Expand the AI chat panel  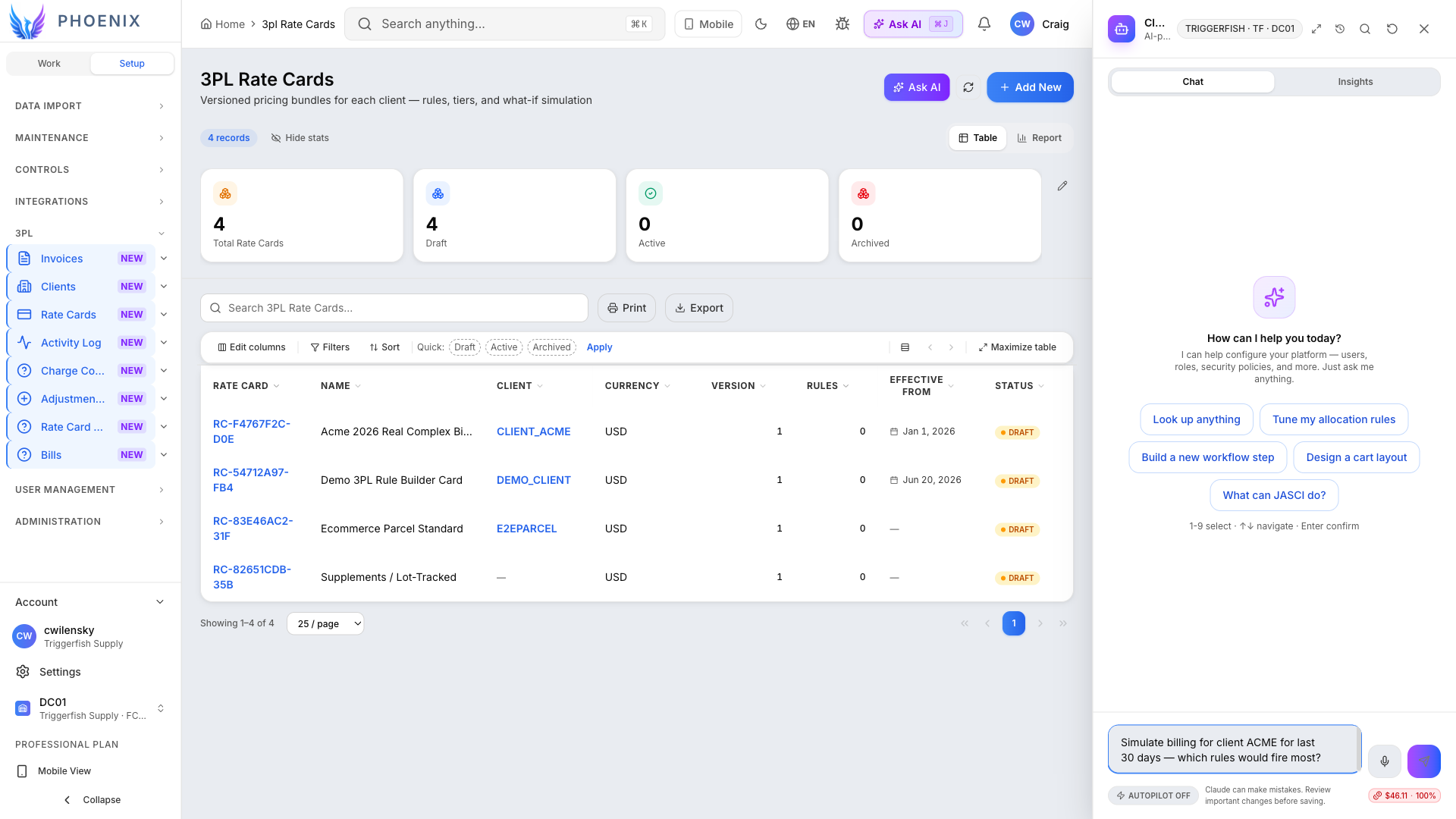tap(1316, 29)
